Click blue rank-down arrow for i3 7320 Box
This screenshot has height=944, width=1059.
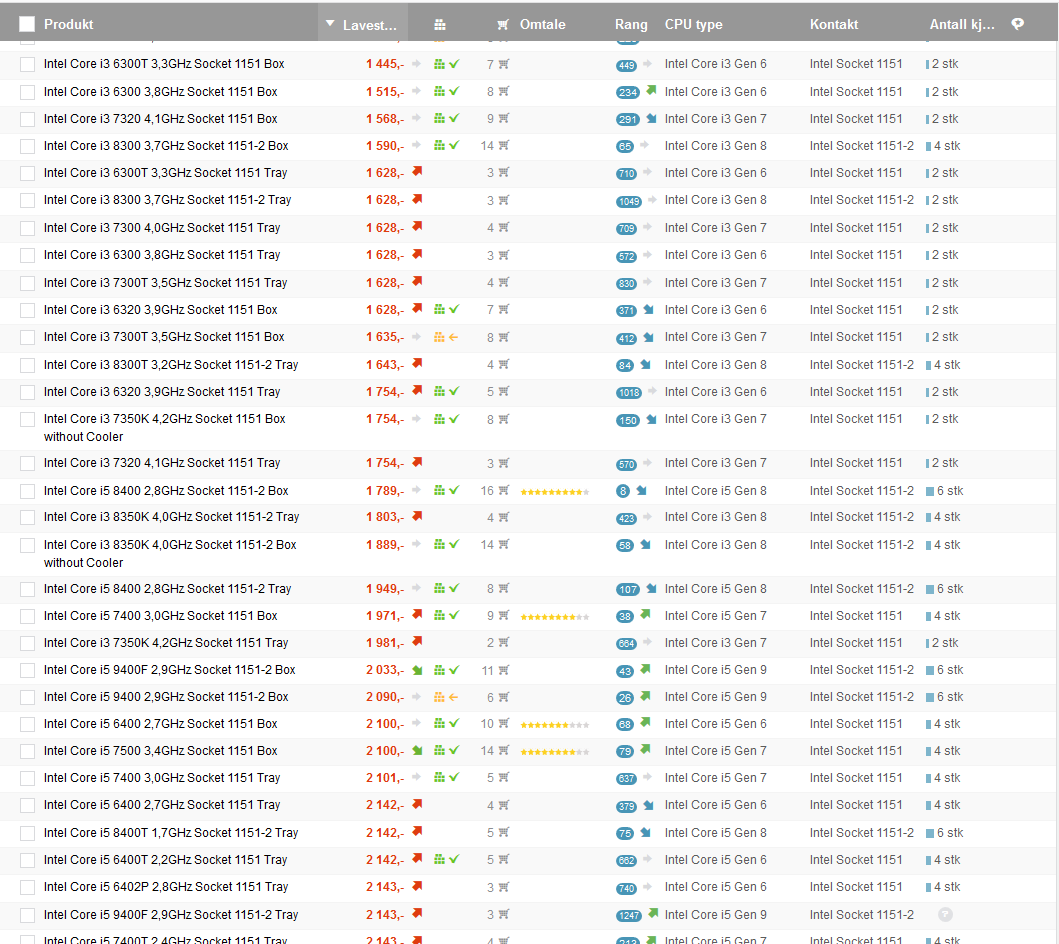pos(651,118)
